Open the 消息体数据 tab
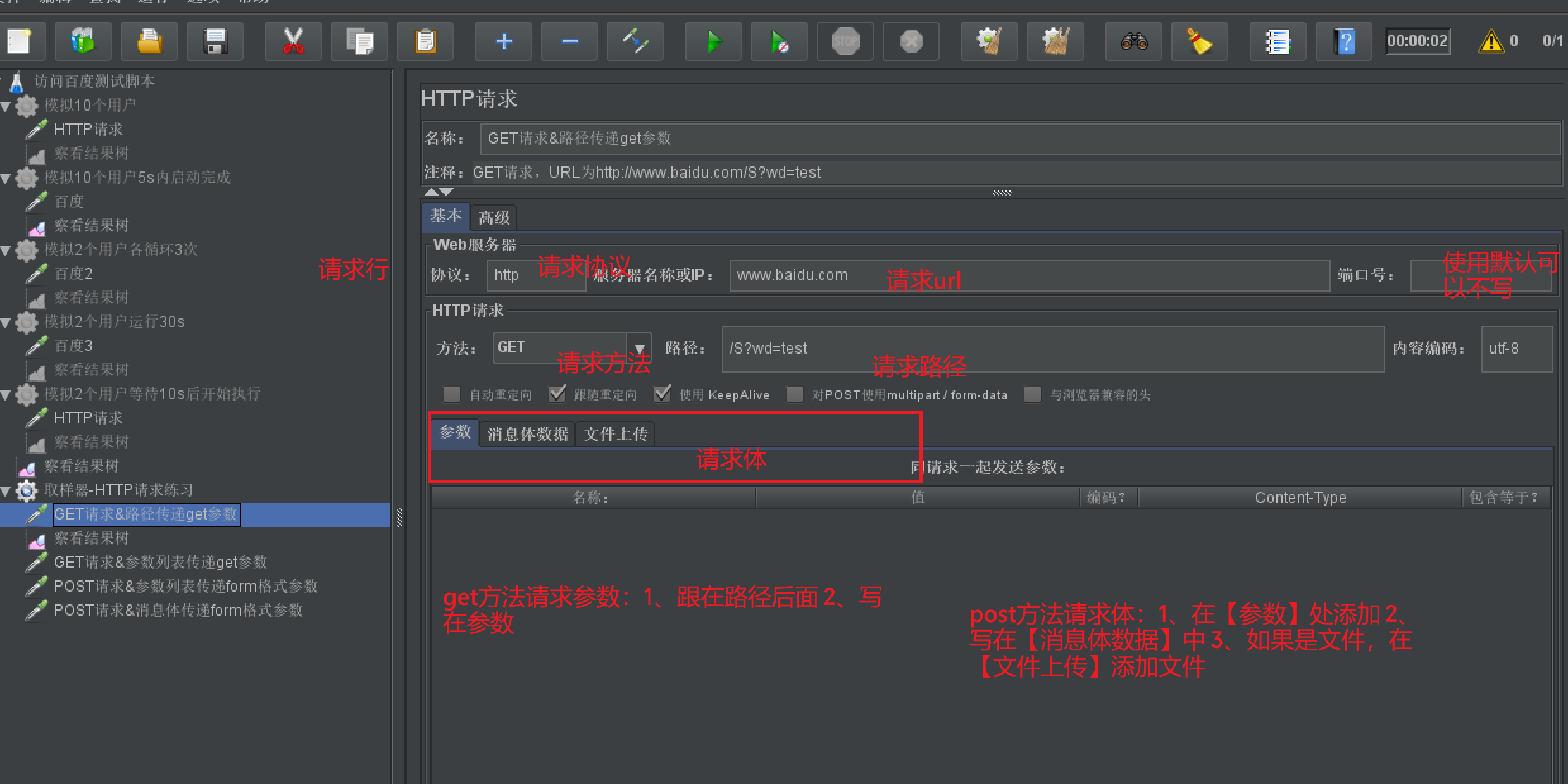 pos(527,434)
